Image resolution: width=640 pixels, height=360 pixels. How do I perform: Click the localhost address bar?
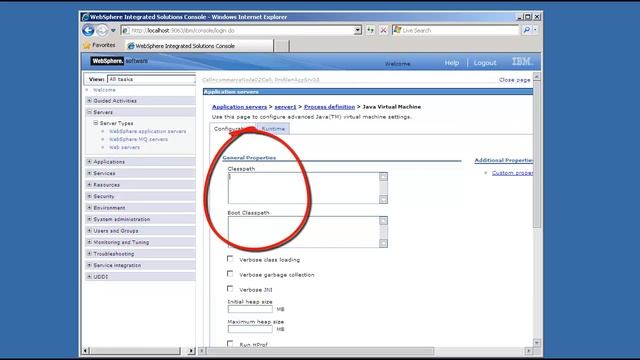click(x=241, y=31)
